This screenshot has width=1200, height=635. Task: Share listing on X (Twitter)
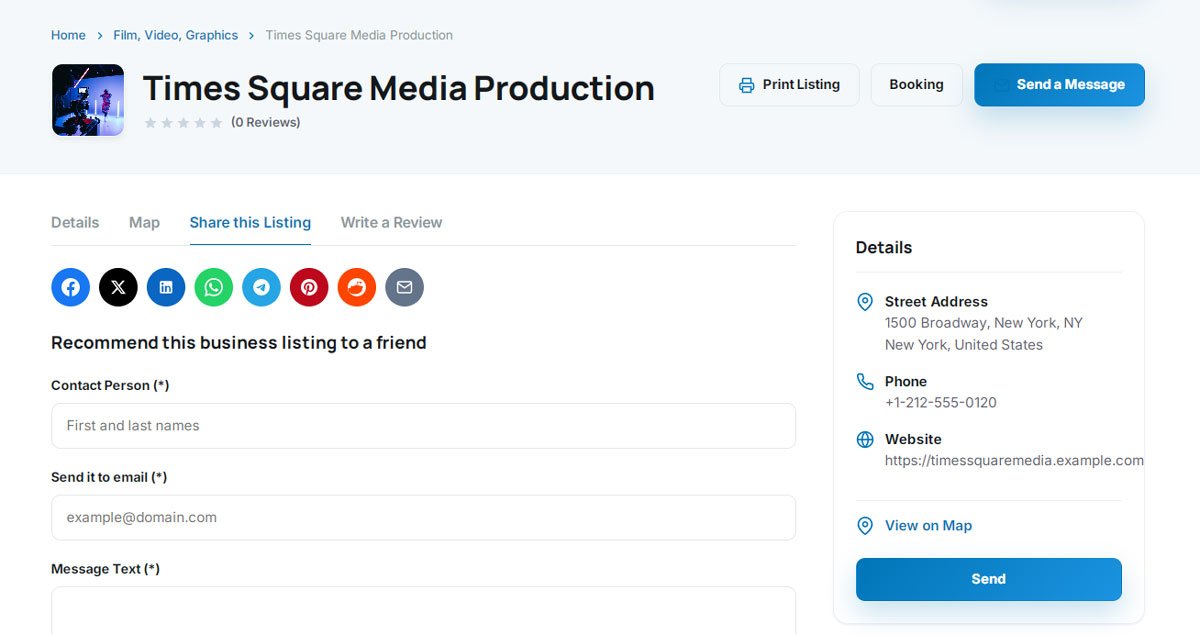pos(118,287)
